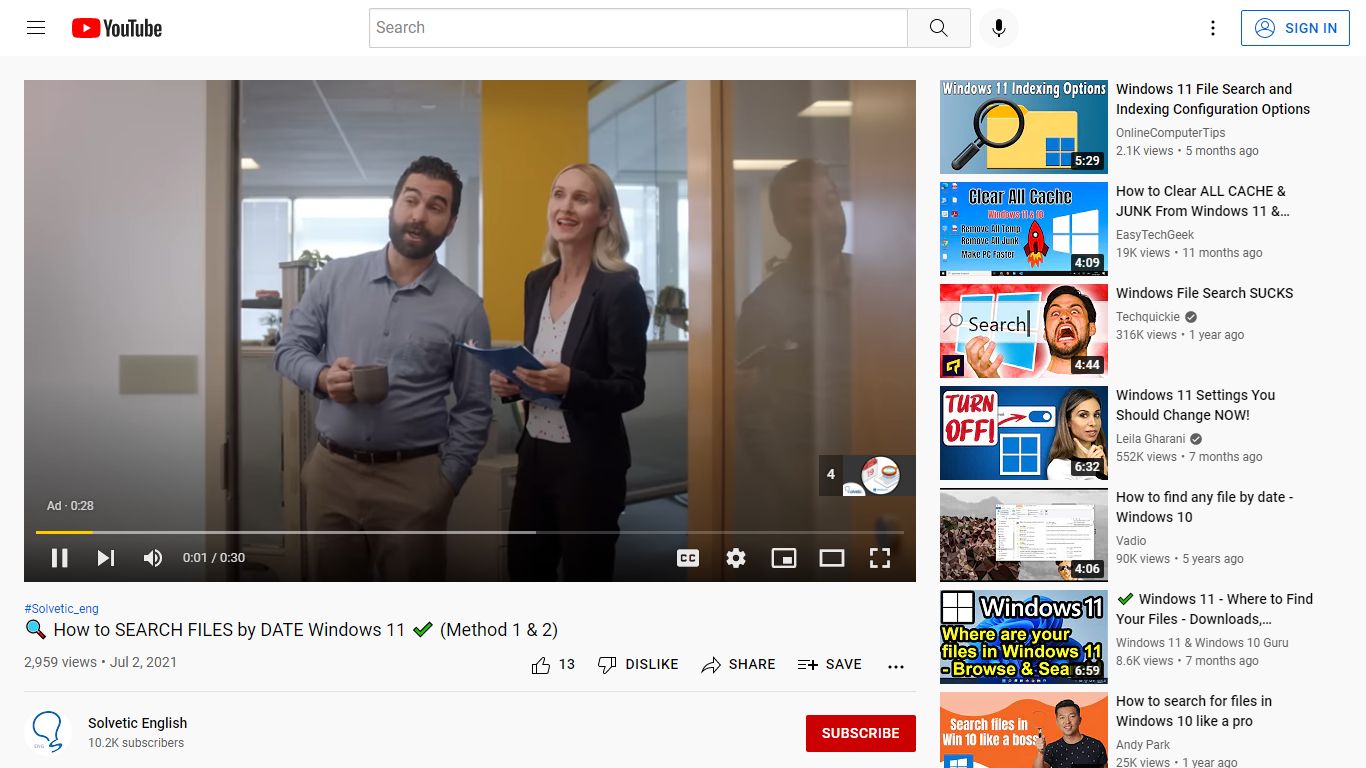The width and height of the screenshot is (1366, 768).
Task: Pause the video
Action: [60, 558]
